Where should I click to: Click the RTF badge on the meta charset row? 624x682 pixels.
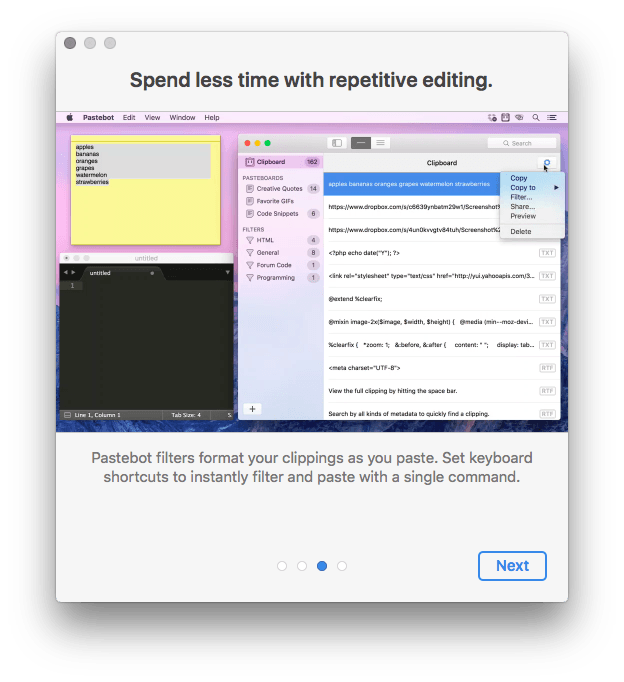[547, 368]
